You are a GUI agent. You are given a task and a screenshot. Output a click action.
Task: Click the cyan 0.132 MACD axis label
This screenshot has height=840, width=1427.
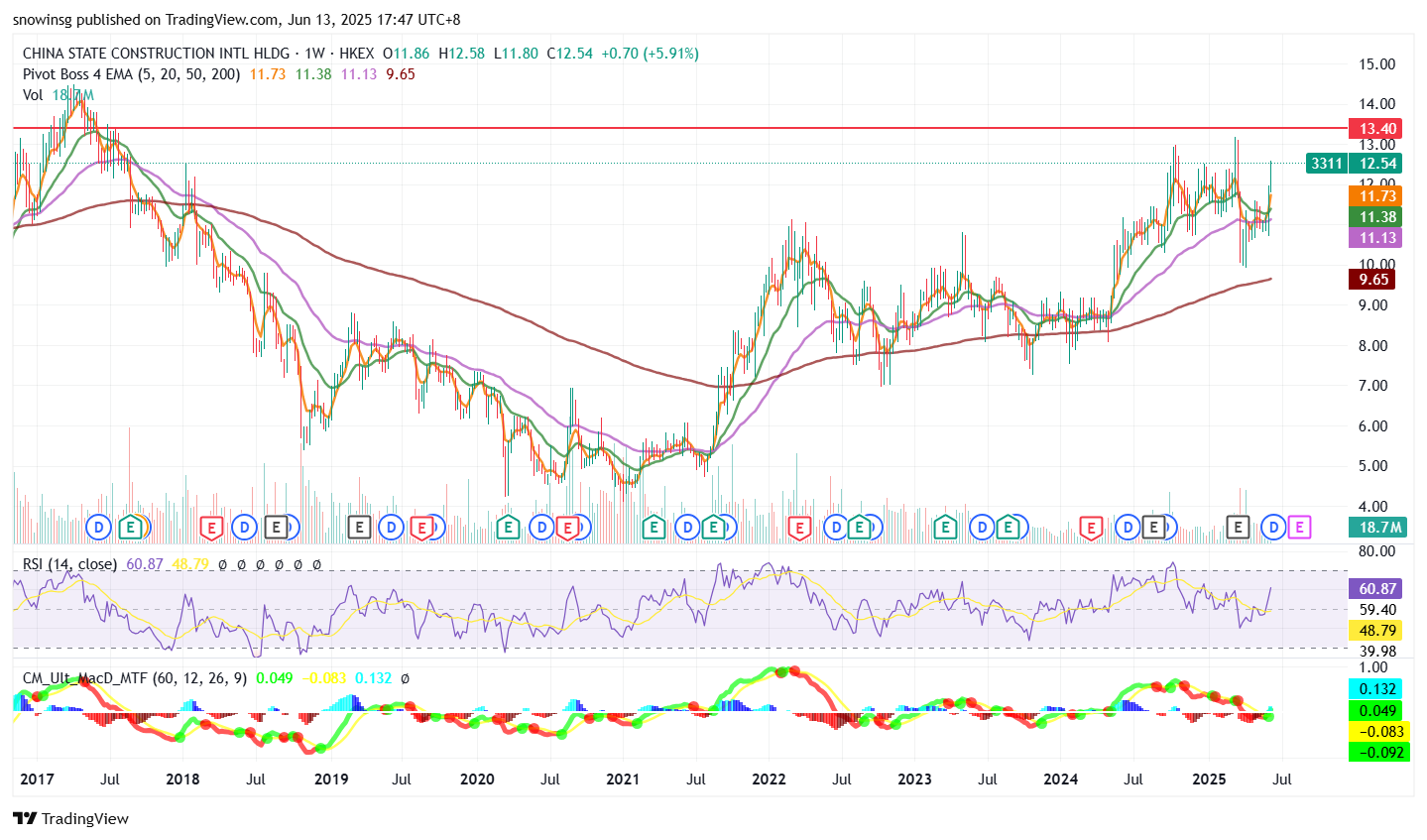[x=1377, y=689]
